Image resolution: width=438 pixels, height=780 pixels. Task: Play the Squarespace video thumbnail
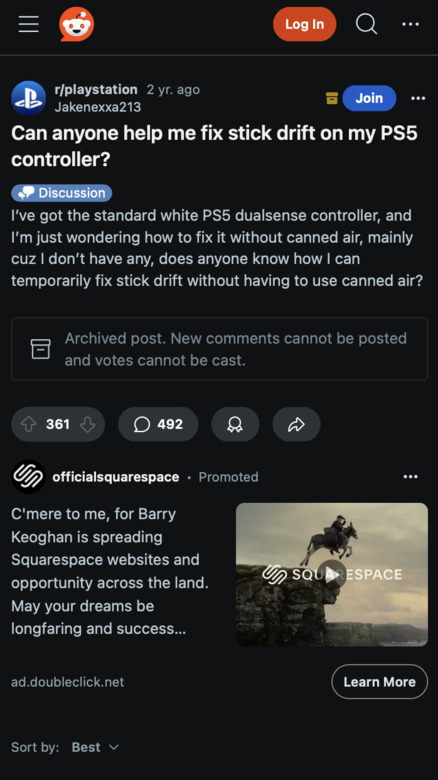[332, 575]
